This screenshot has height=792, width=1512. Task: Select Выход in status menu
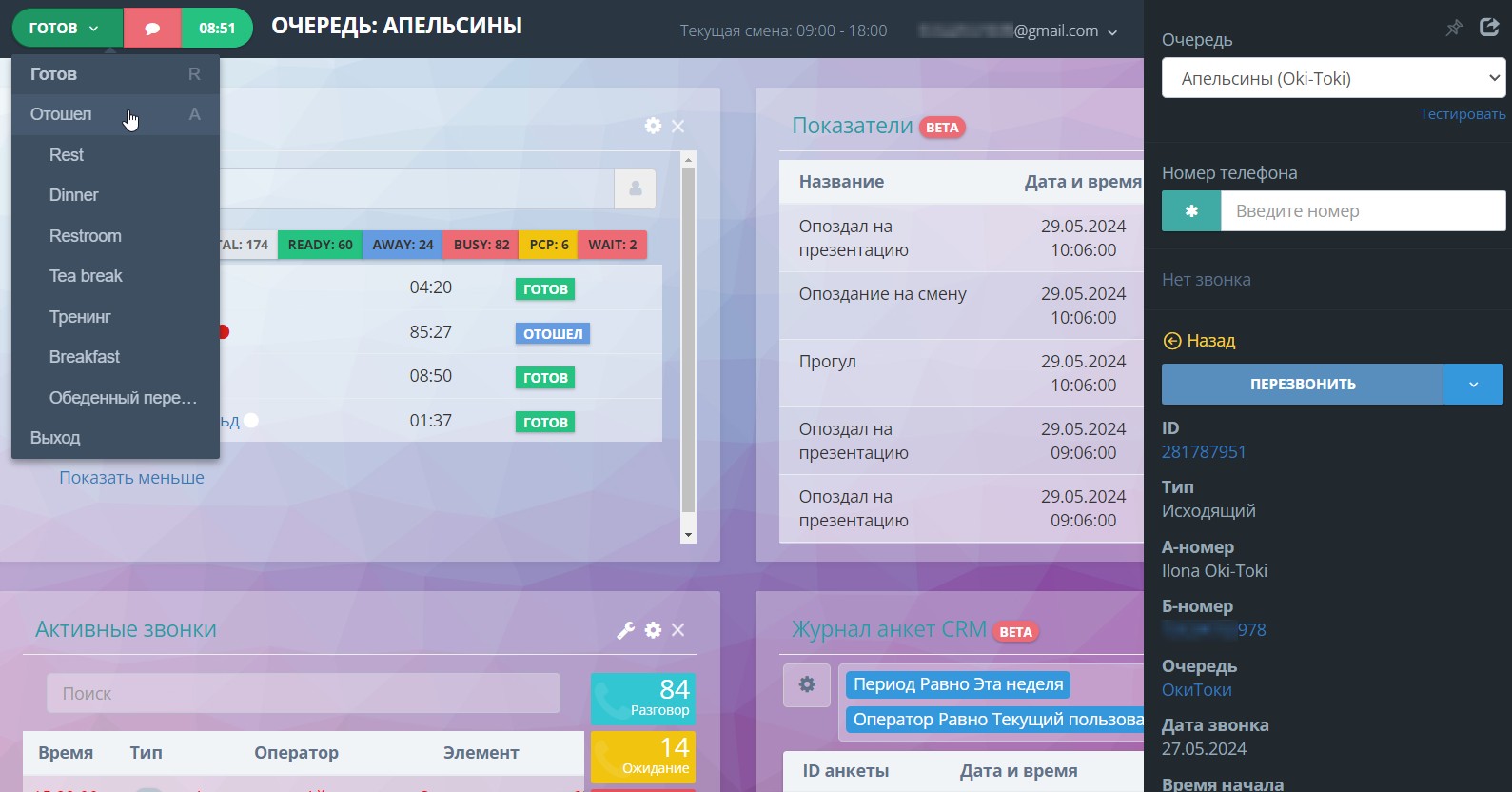tap(115, 438)
